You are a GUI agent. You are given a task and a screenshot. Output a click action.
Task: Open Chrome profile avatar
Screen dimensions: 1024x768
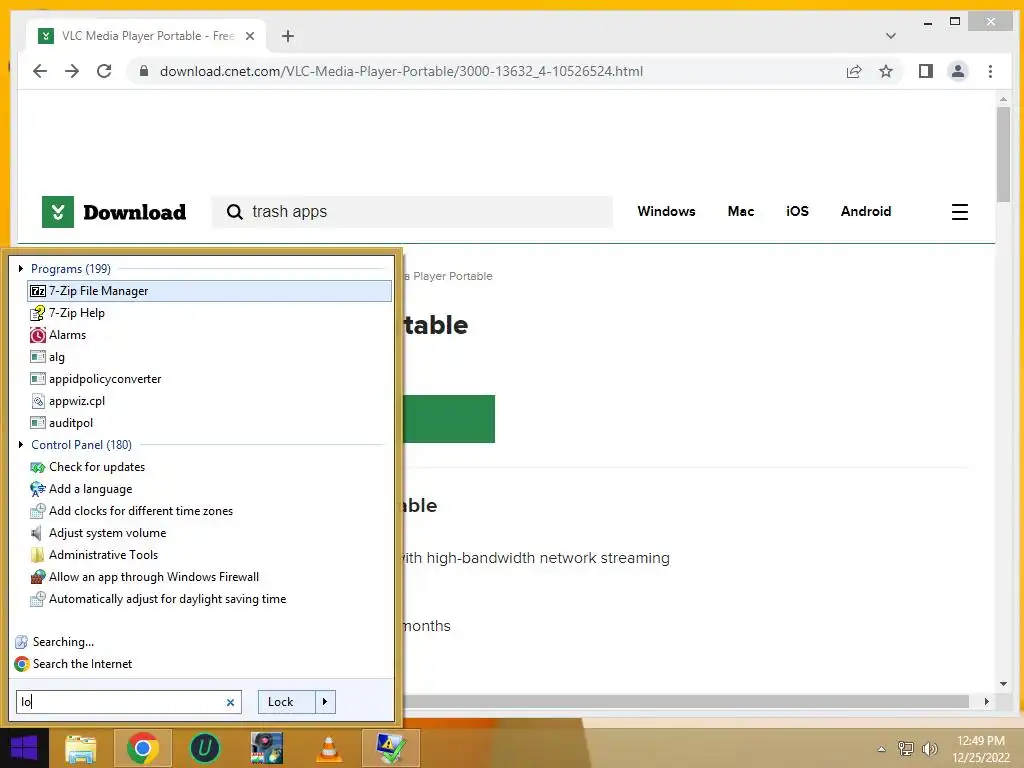point(957,71)
